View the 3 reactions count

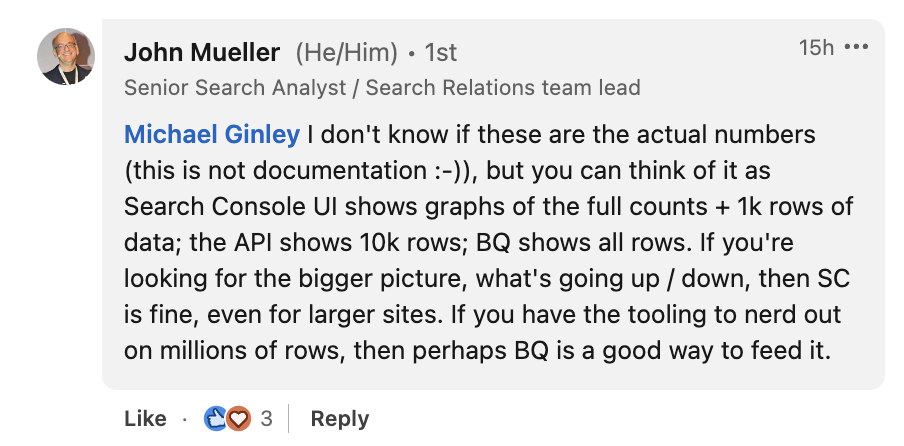click(266, 419)
